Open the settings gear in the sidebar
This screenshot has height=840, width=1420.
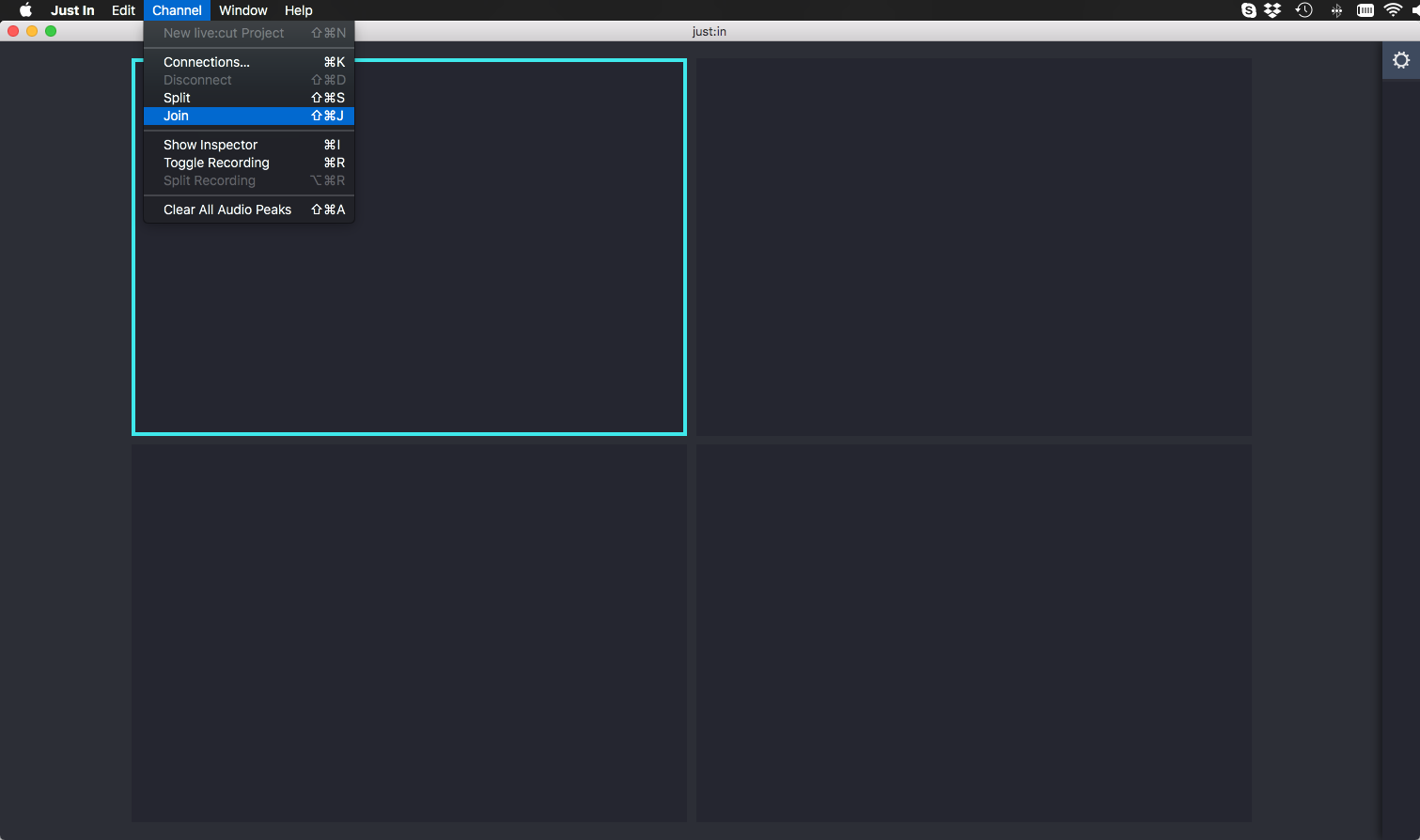tap(1400, 60)
